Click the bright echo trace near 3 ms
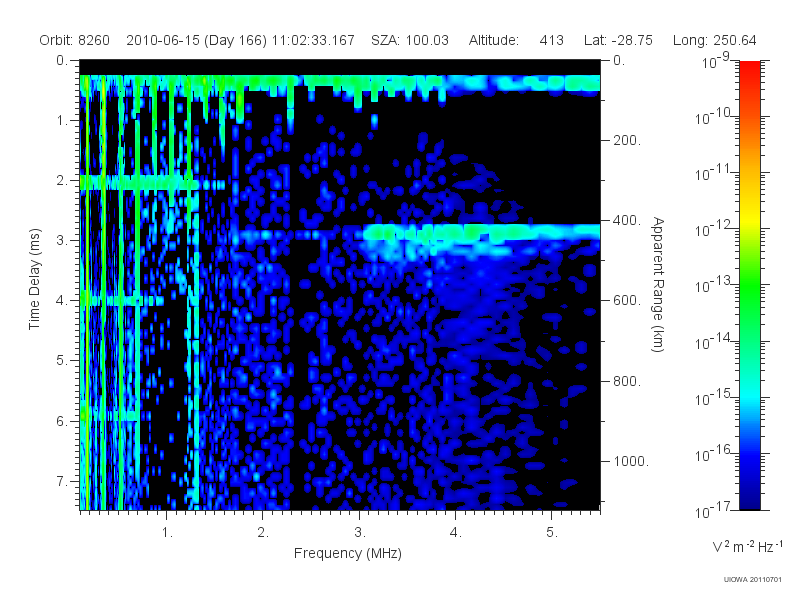Screen dimensions: 800x600 pyautogui.click(x=480, y=232)
